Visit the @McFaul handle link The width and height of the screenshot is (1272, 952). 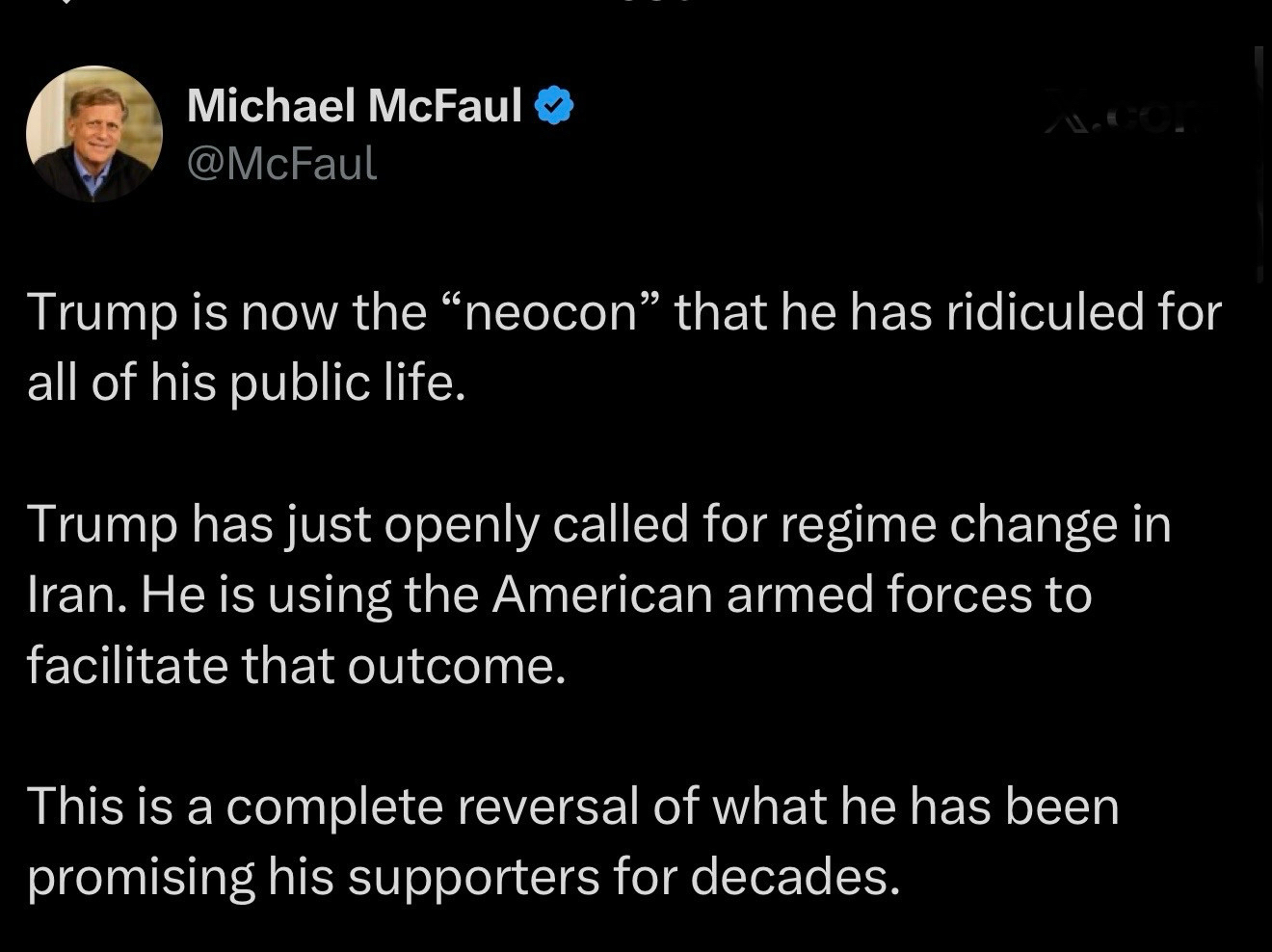point(281,163)
